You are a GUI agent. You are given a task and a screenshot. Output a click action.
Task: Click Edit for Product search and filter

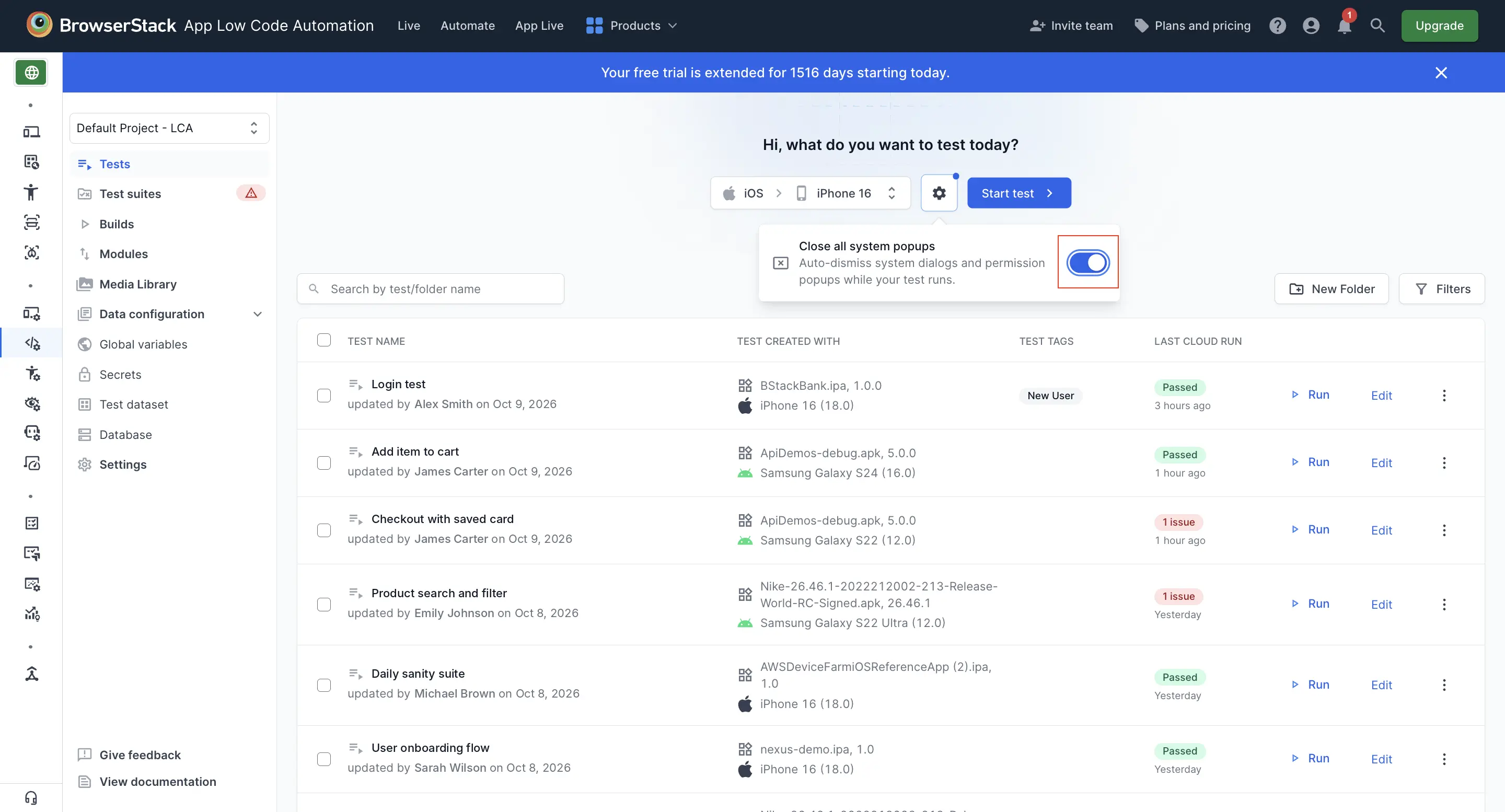coord(1381,604)
